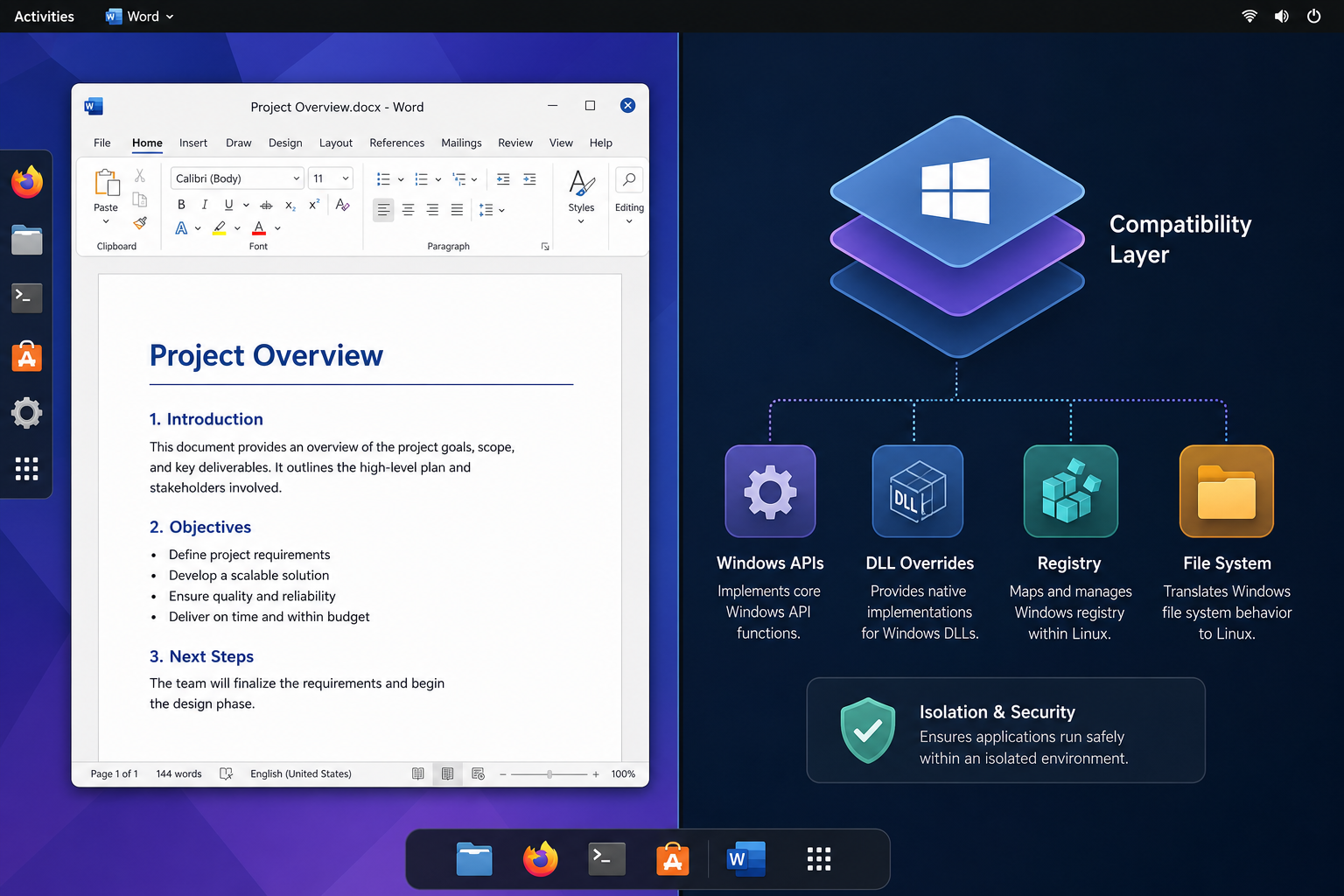Viewport: 1344px width, 896px height.
Task: Switch to the Layout tab
Action: (x=336, y=143)
